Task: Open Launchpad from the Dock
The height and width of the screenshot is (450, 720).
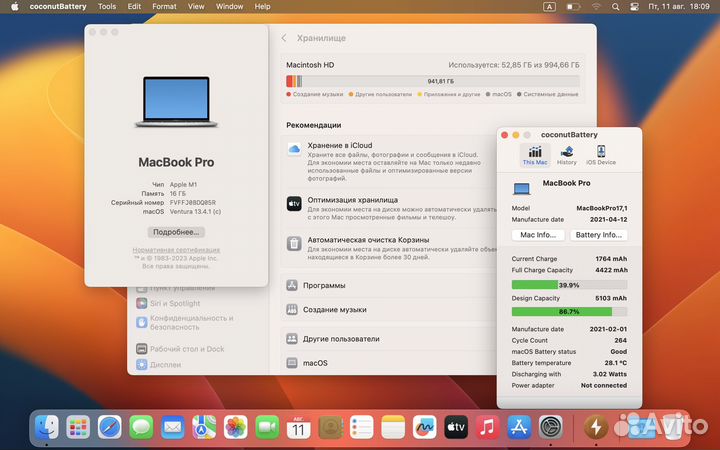Action: 78,428
